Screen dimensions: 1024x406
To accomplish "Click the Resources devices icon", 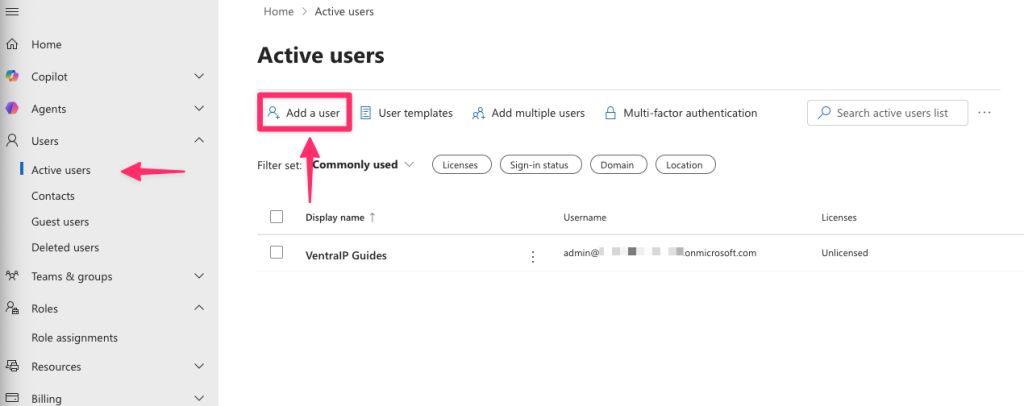I will click(12, 366).
